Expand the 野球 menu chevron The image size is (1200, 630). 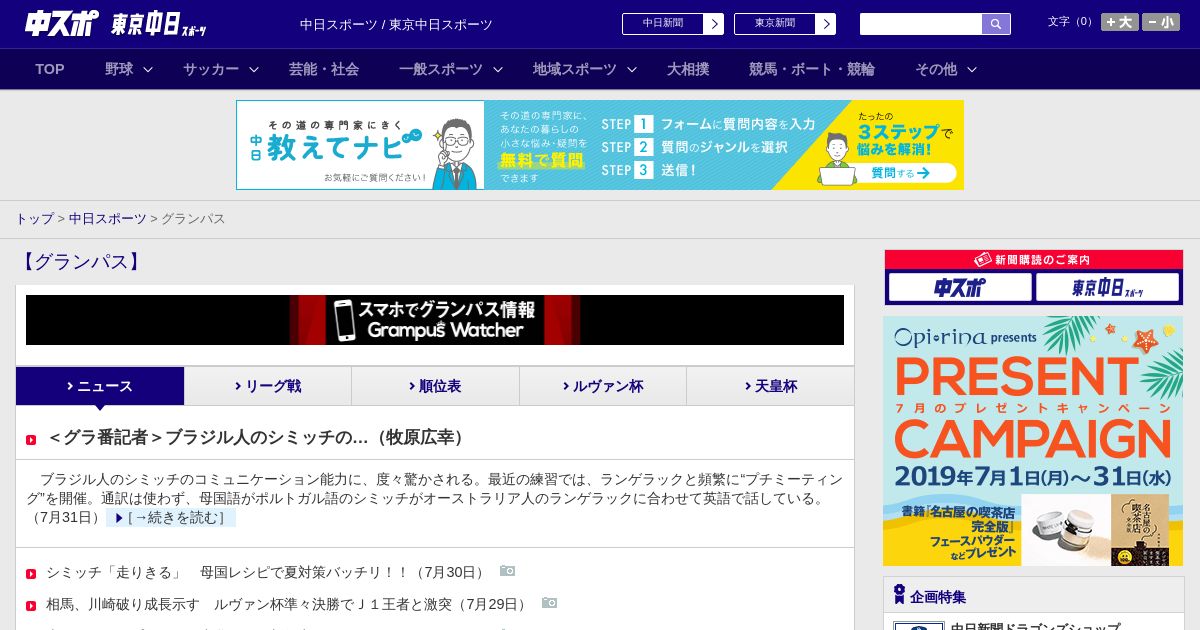[x=148, y=70]
